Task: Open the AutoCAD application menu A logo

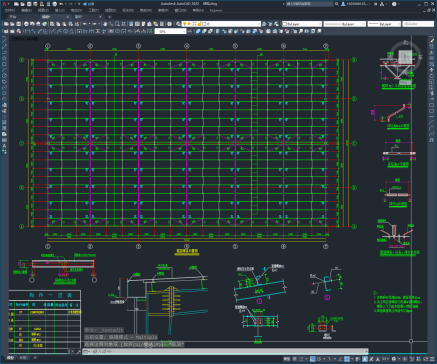Action: pos(4,4)
